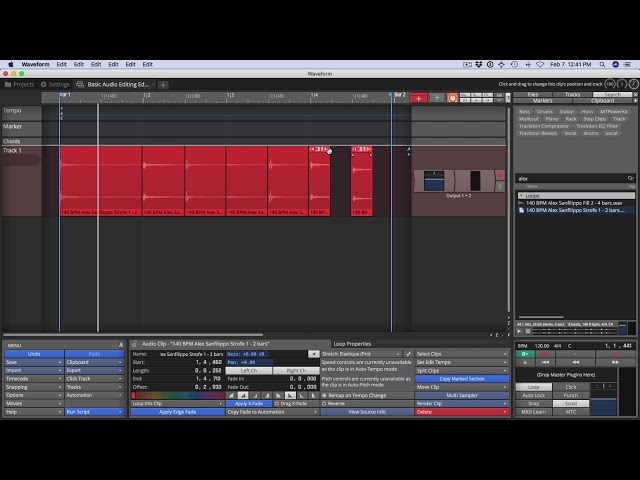Open the red Delete dropdown
The image size is (640, 480).
[x=462, y=412]
